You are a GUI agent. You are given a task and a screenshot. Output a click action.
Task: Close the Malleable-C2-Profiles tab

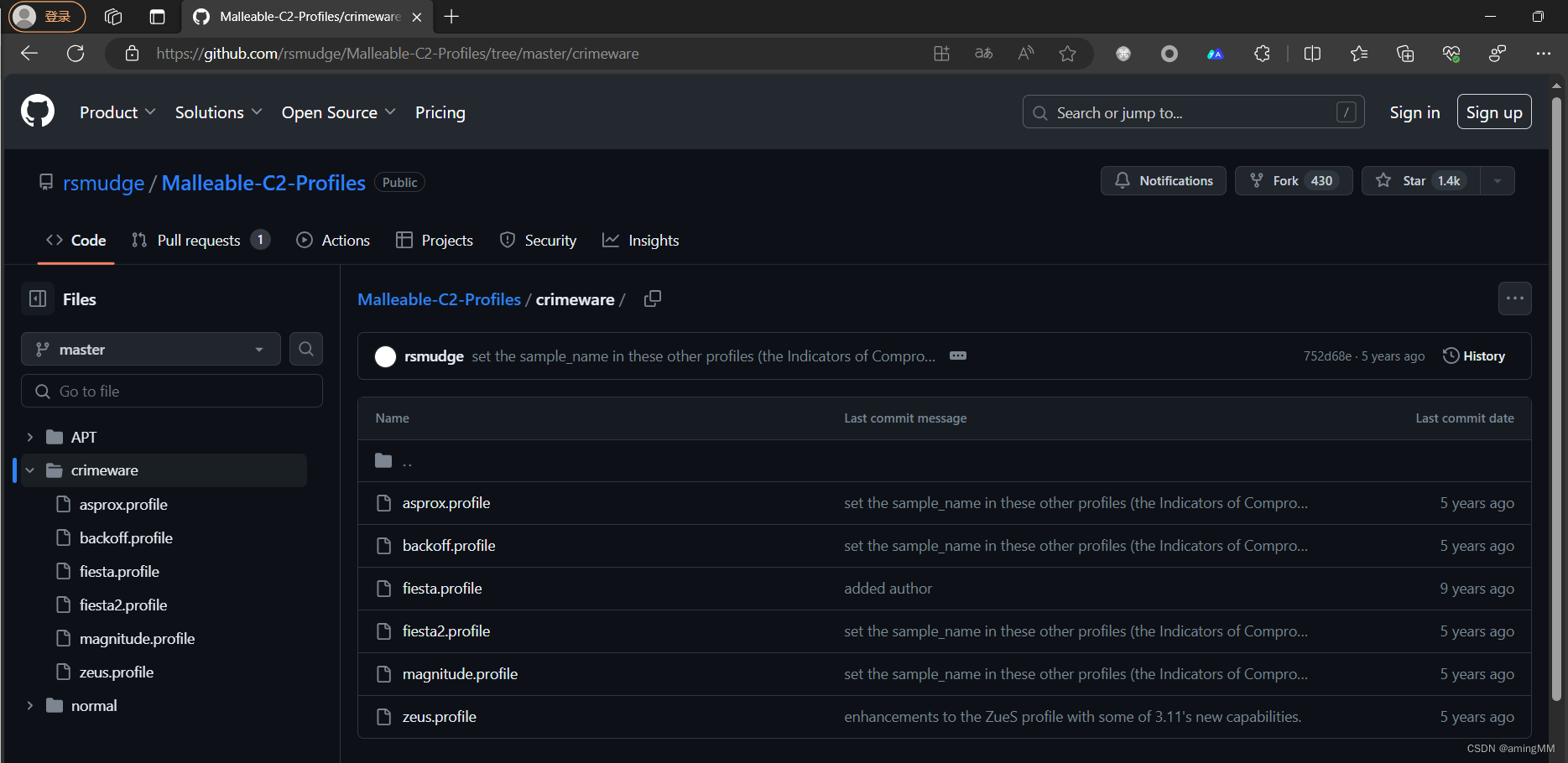click(417, 17)
